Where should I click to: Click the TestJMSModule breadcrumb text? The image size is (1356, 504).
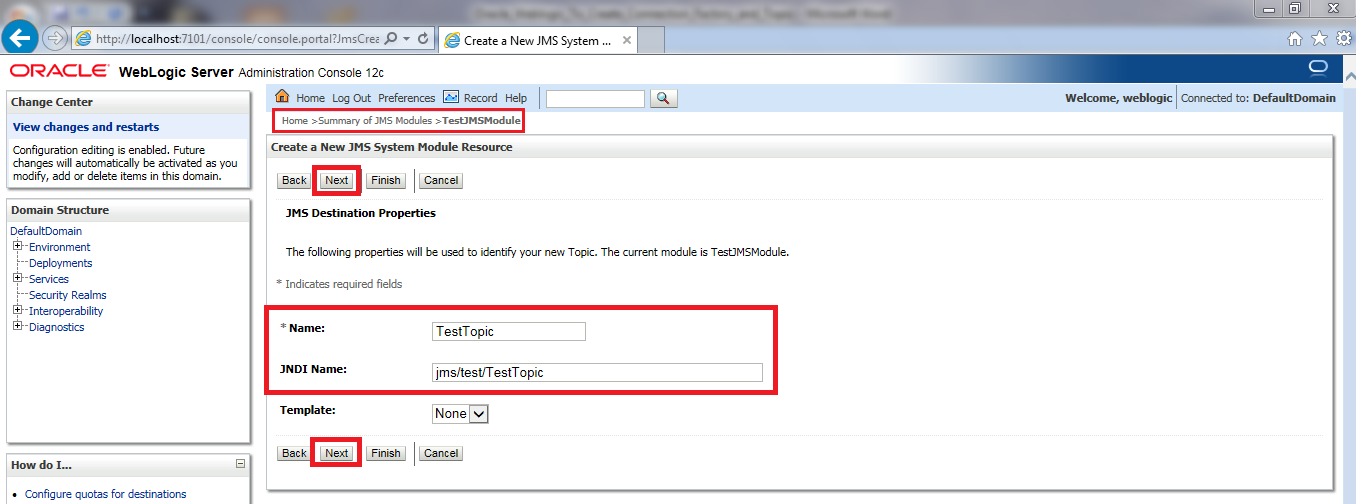point(482,120)
